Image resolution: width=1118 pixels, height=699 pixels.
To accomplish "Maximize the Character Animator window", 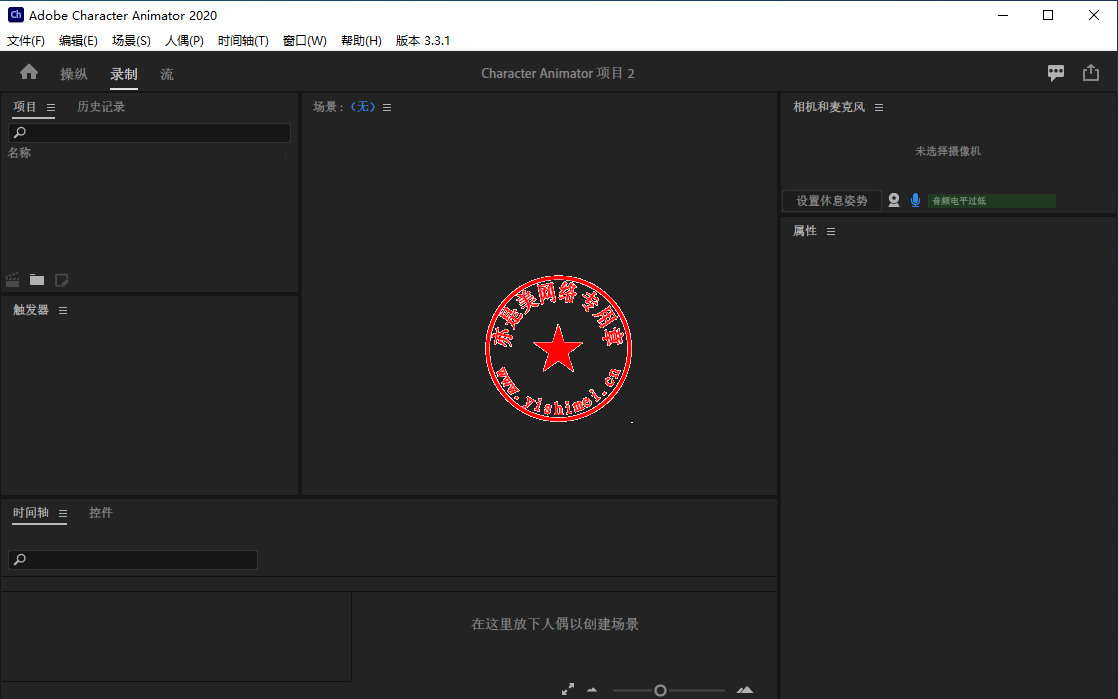I will [x=1048, y=15].
